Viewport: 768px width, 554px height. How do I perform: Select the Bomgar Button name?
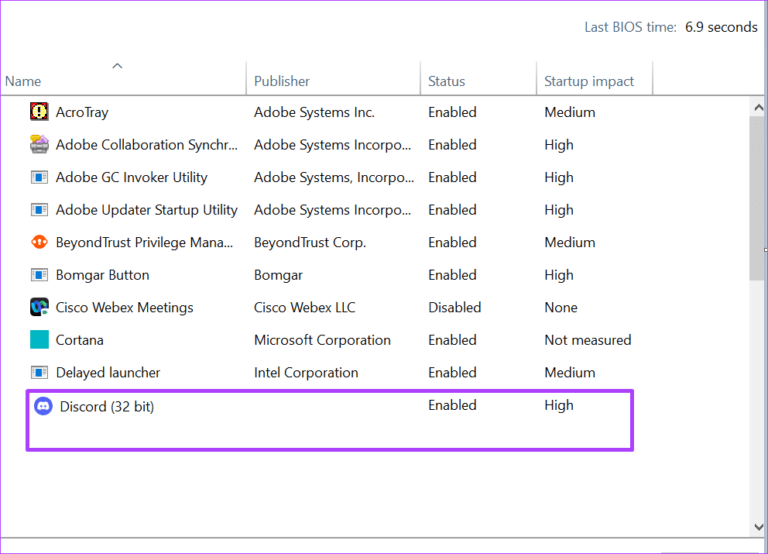tap(102, 275)
